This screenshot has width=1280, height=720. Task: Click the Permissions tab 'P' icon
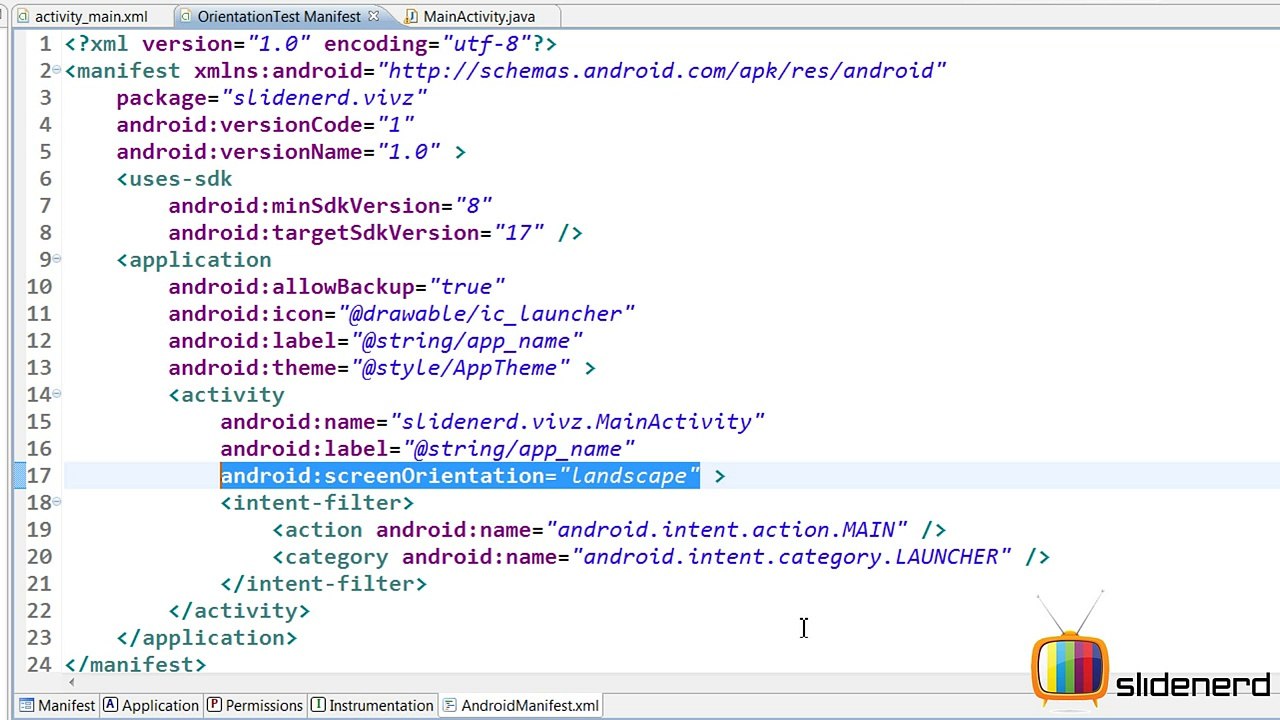(x=214, y=705)
